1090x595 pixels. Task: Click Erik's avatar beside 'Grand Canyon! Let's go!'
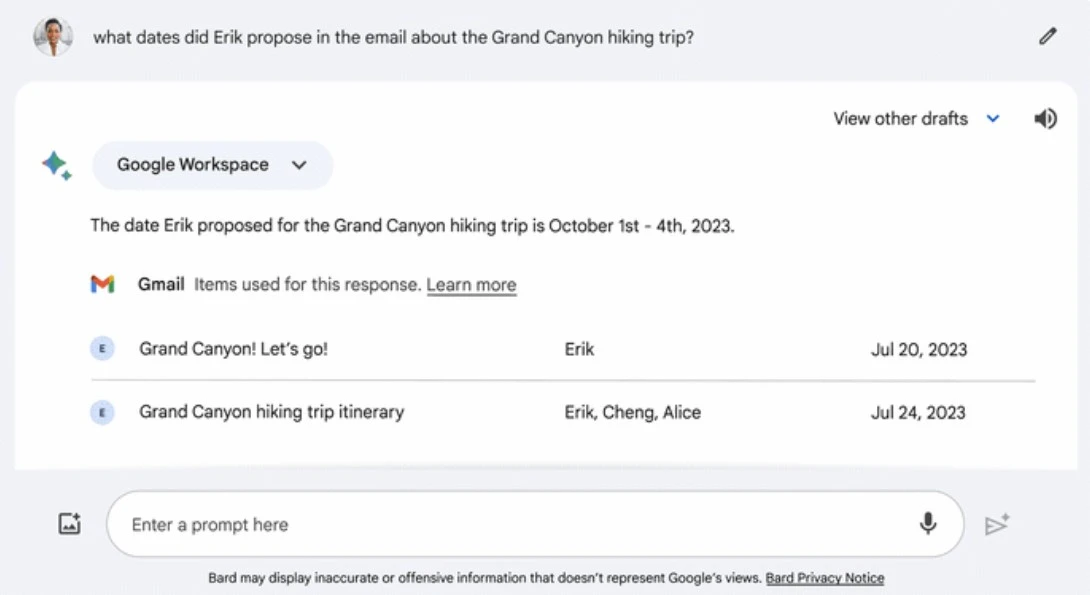tap(102, 349)
